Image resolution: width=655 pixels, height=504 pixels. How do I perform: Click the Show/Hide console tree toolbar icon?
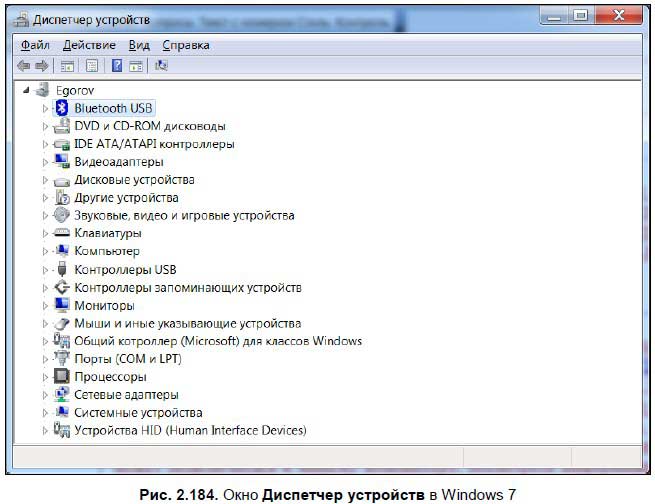[68, 66]
